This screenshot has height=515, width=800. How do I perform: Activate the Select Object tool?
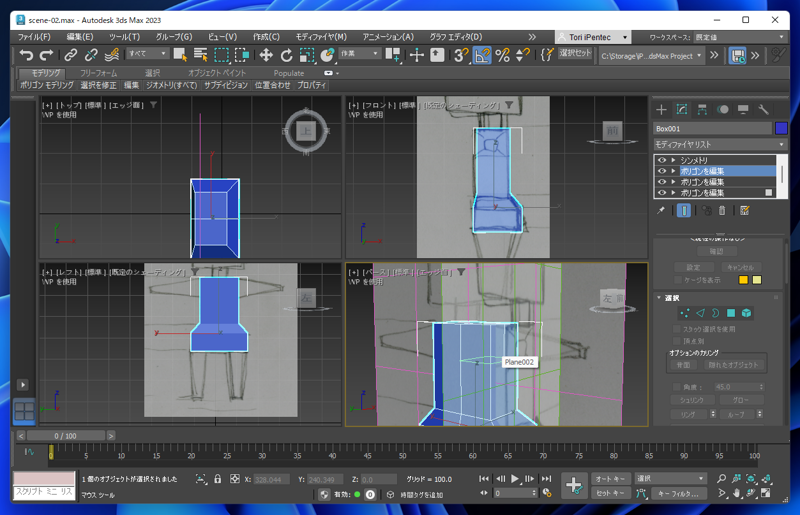pyautogui.click(x=180, y=55)
